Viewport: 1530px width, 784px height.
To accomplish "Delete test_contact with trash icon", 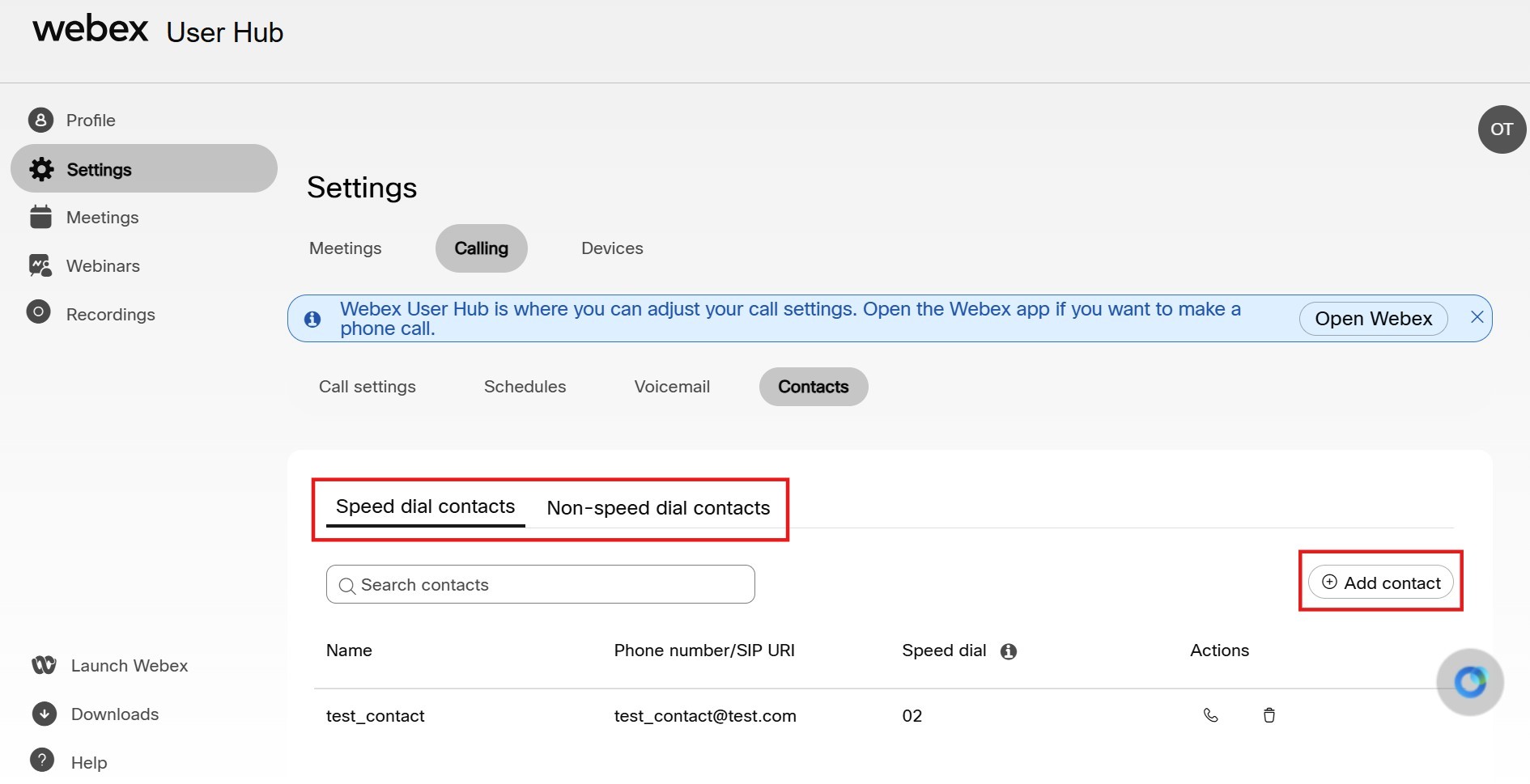I will pos(1269,715).
